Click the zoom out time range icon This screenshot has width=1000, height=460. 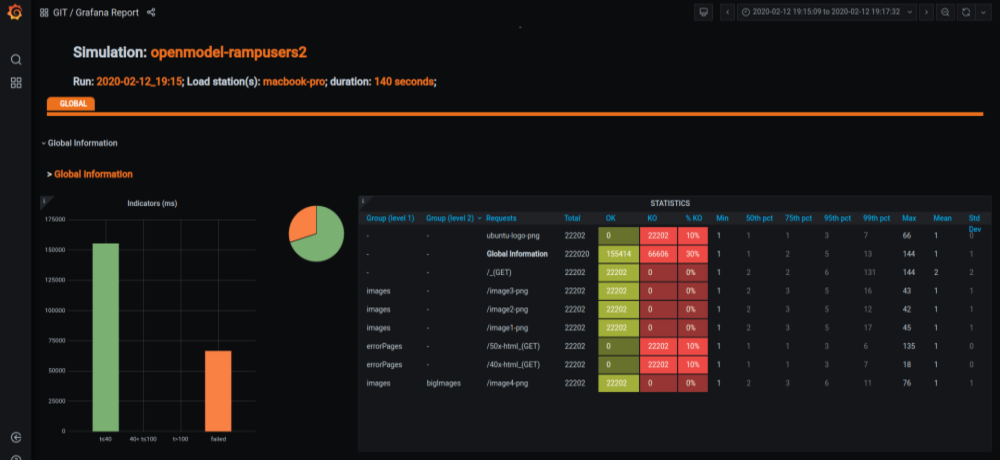(x=945, y=12)
